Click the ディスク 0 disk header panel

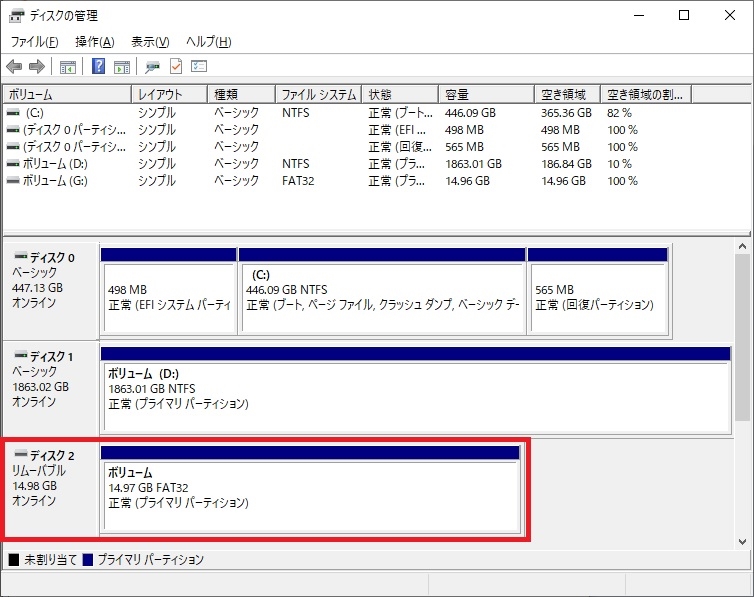click(x=51, y=291)
